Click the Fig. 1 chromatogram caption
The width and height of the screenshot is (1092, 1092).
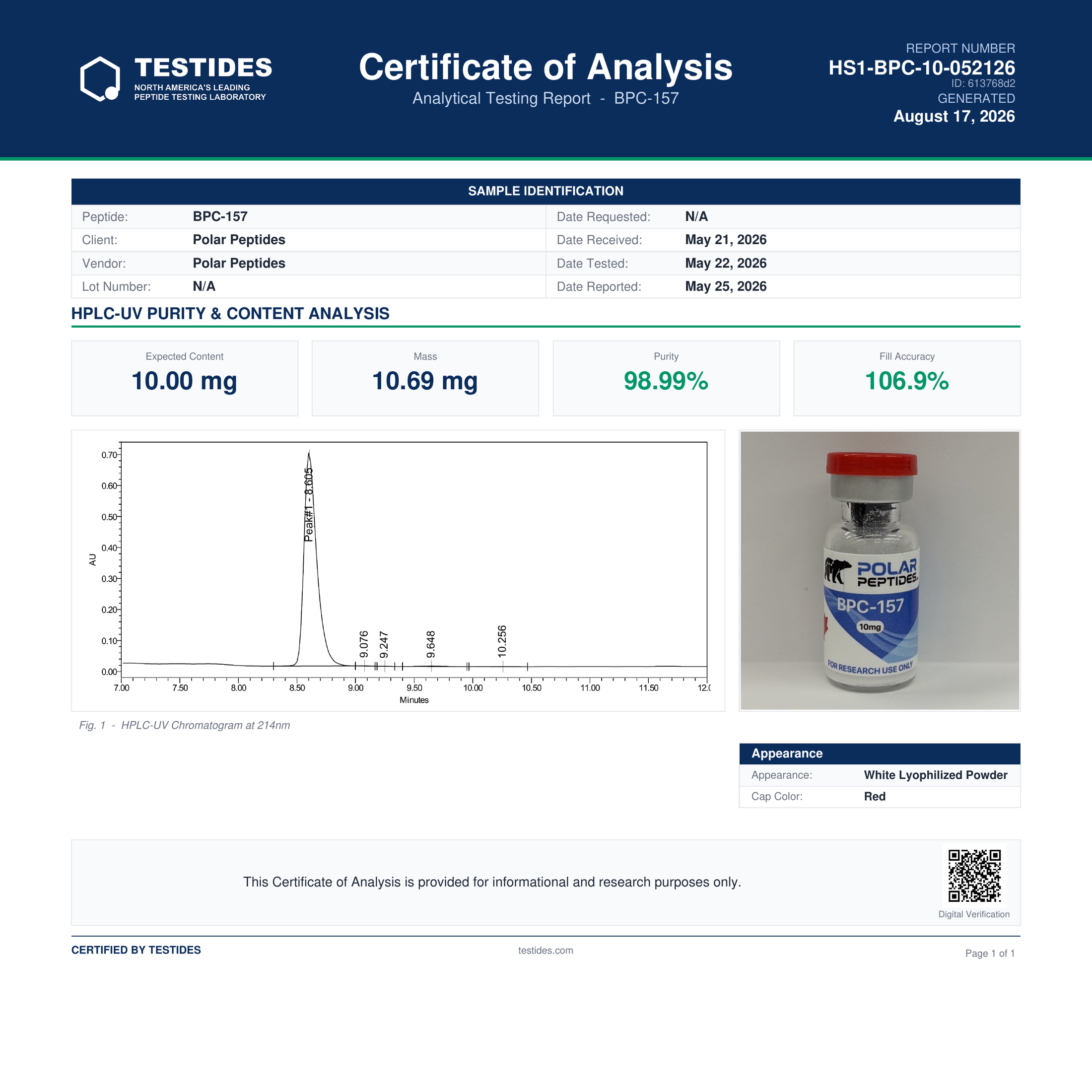(x=184, y=725)
